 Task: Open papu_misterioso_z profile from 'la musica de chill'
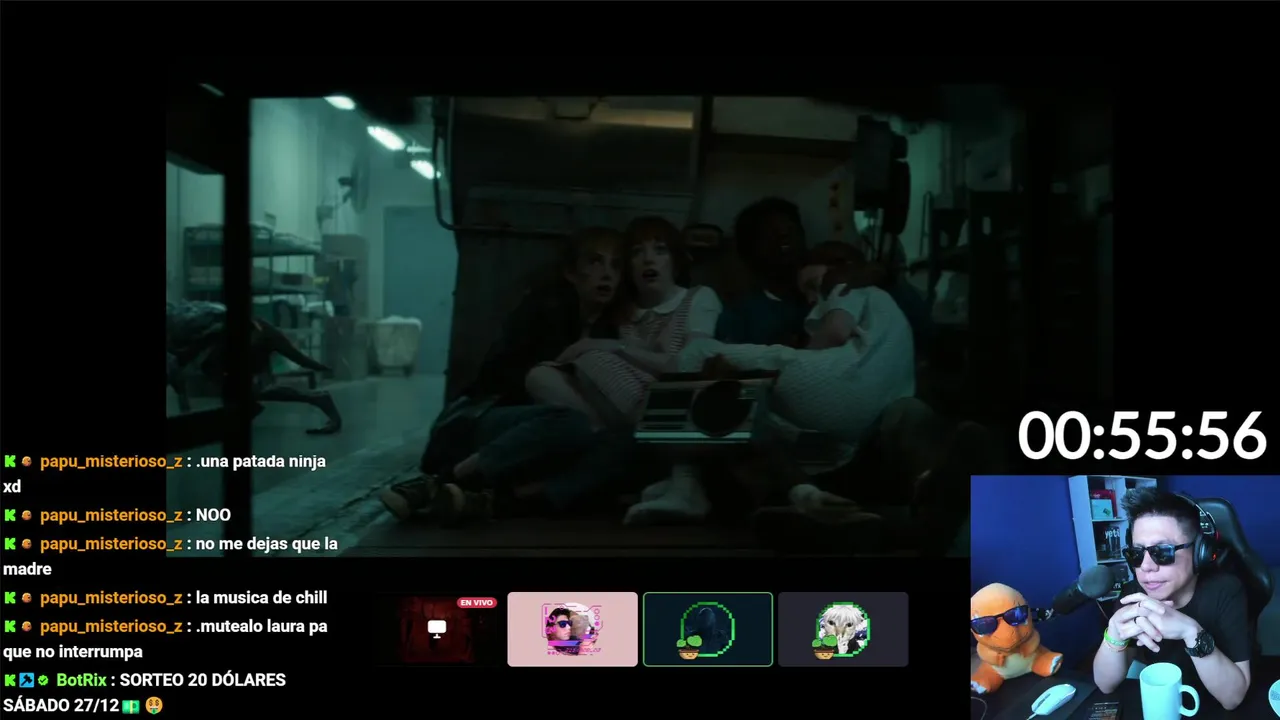pos(111,598)
